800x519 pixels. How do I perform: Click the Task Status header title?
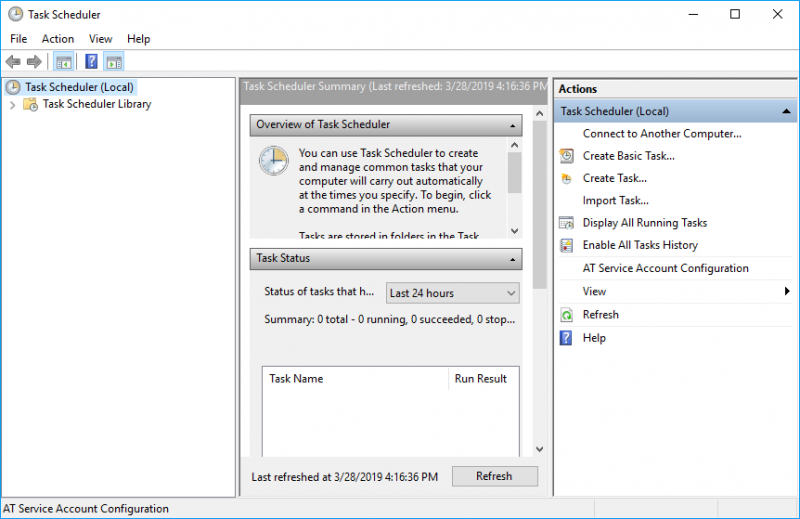[x=283, y=258]
